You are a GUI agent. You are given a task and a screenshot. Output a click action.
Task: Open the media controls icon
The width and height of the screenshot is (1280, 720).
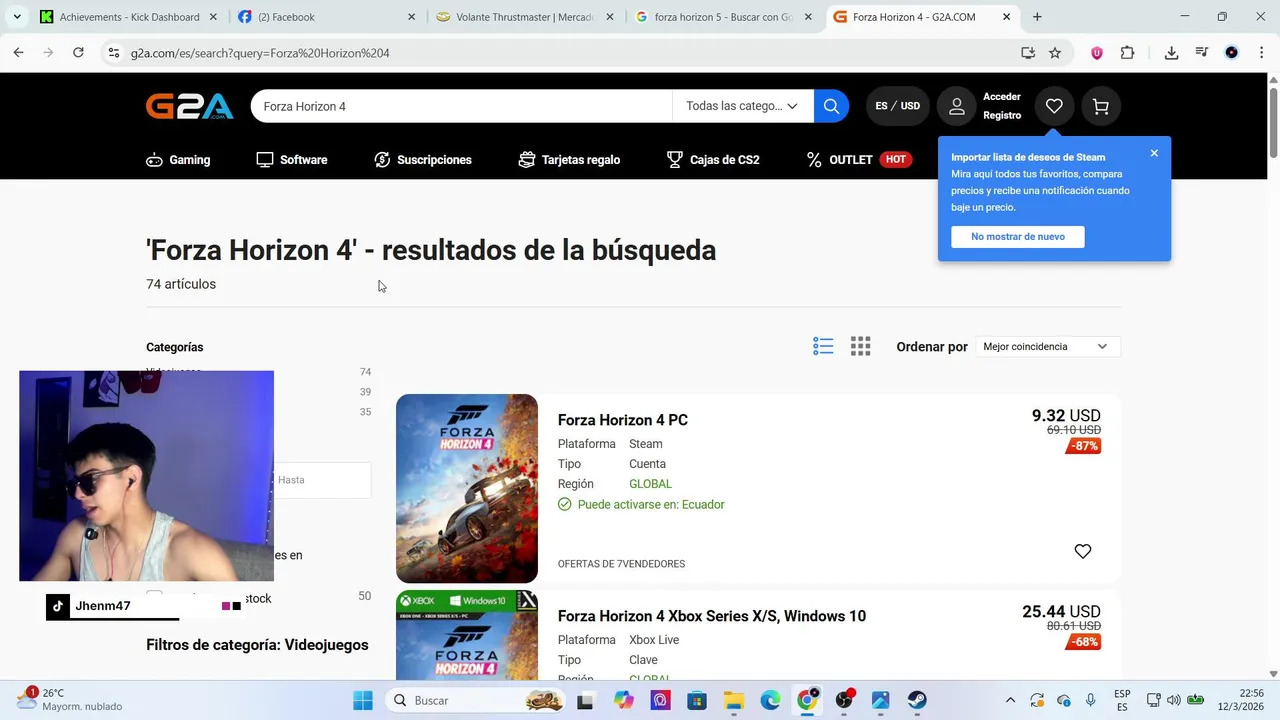(1202, 53)
